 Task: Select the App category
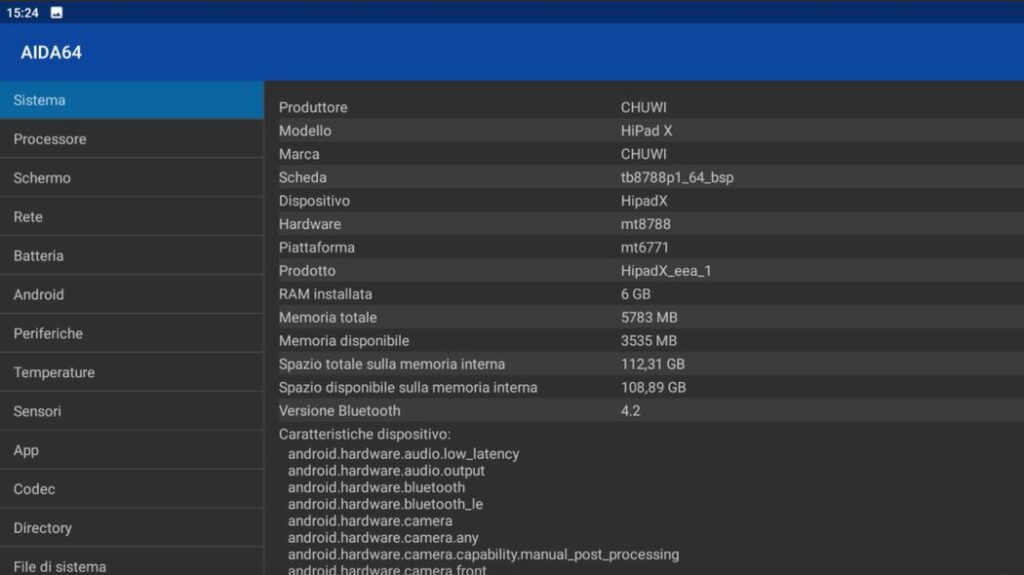[131, 451]
